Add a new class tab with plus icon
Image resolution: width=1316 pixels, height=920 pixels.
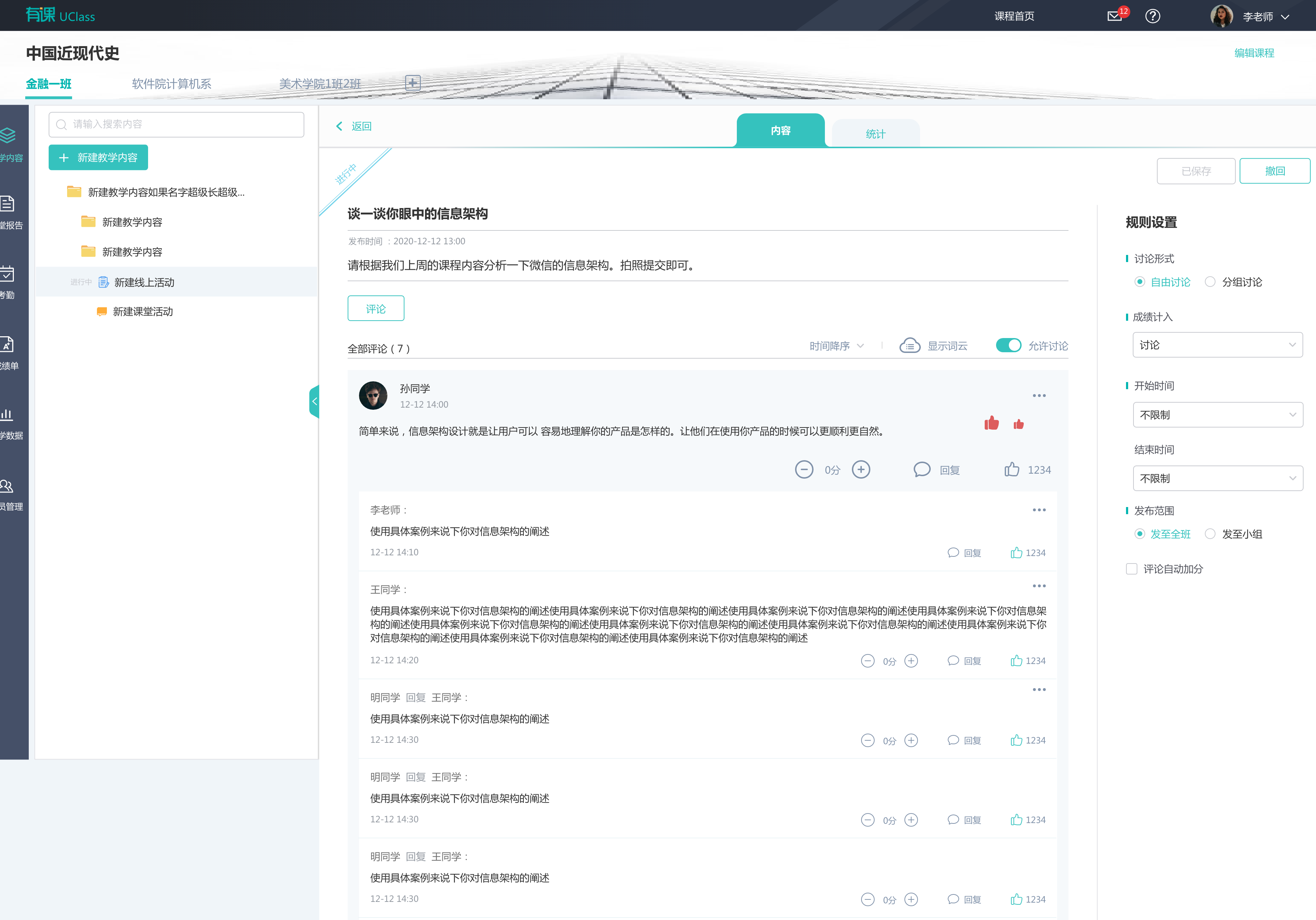[x=413, y=82]
